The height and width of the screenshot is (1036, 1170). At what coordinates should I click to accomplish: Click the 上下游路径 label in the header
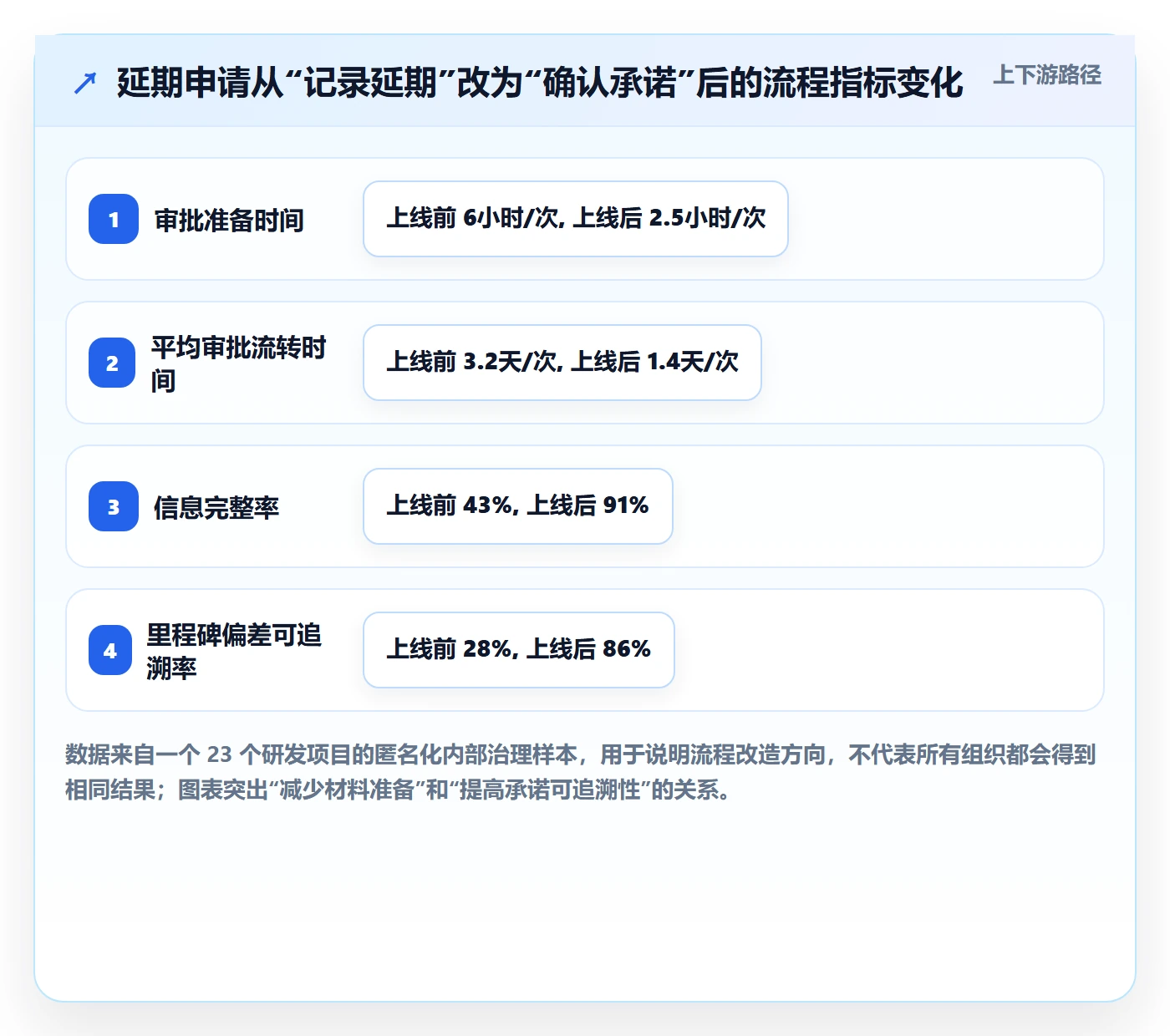(x=1047, y=75)
